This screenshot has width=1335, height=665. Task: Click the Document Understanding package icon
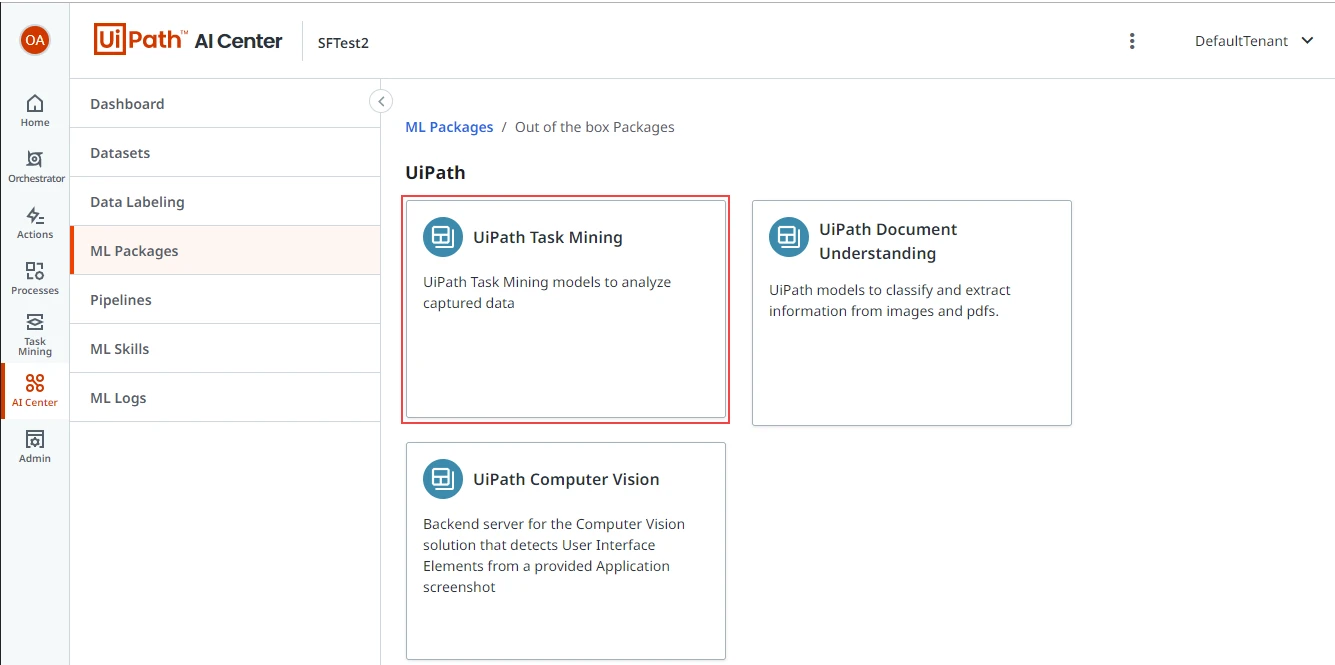(x=788, y=237)
